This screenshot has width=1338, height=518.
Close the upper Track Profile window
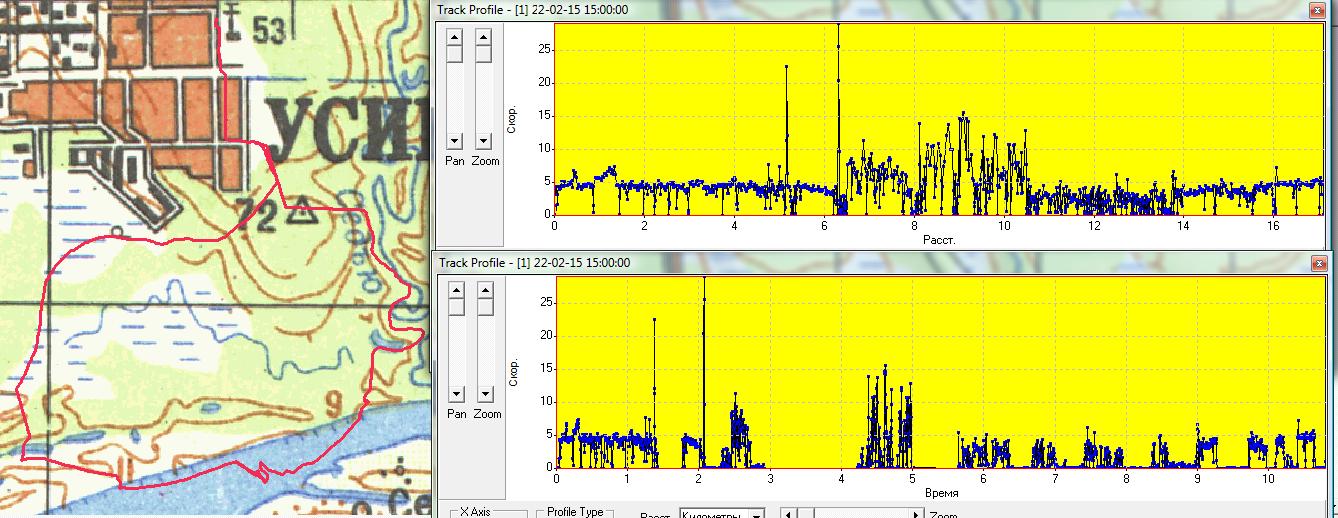(x=1316, y=9)
